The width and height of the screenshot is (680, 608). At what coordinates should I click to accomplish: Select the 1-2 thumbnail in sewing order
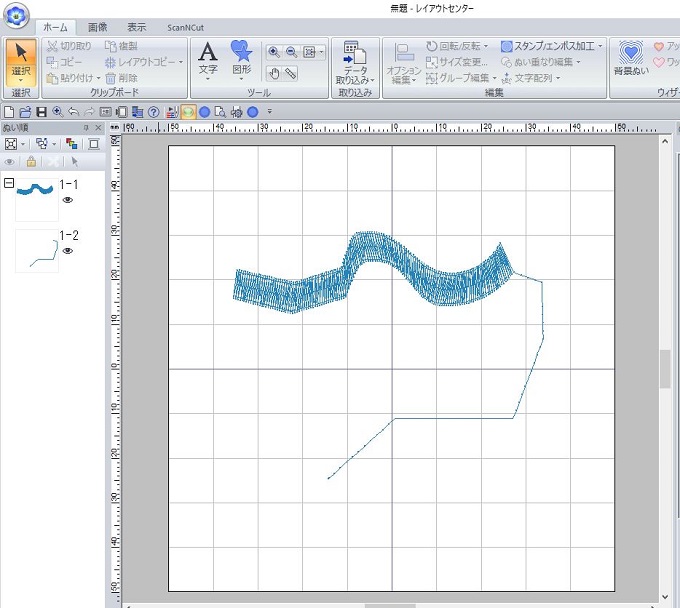click(36, 251)
